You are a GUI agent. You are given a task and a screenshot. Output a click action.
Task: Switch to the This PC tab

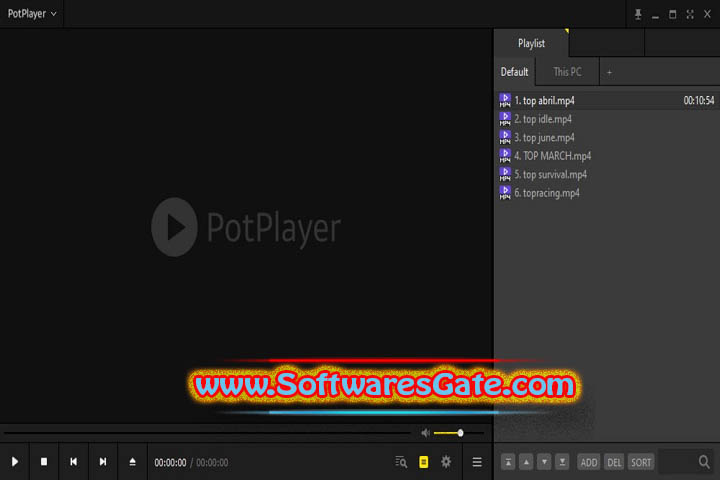pyautogui.click(x=568, y=72)
